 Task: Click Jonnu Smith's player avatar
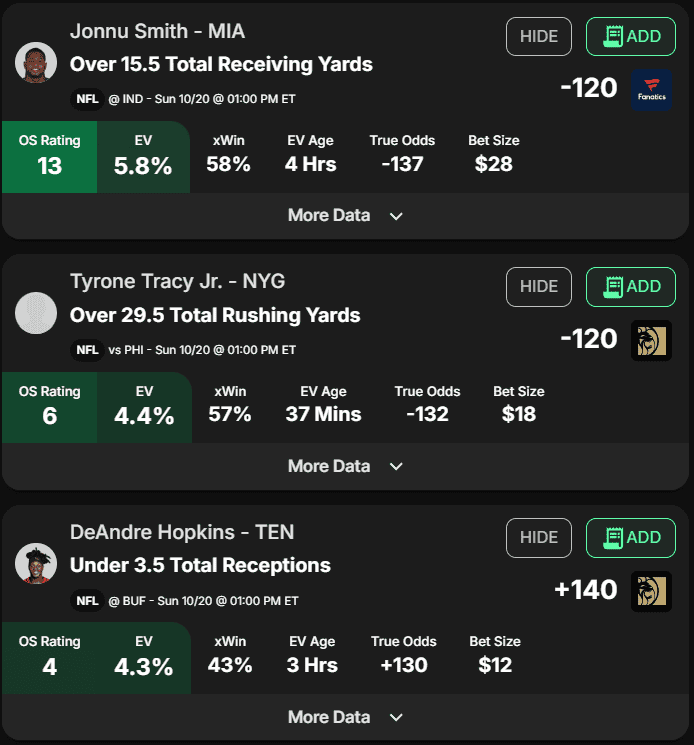click(x=36, y=63)
